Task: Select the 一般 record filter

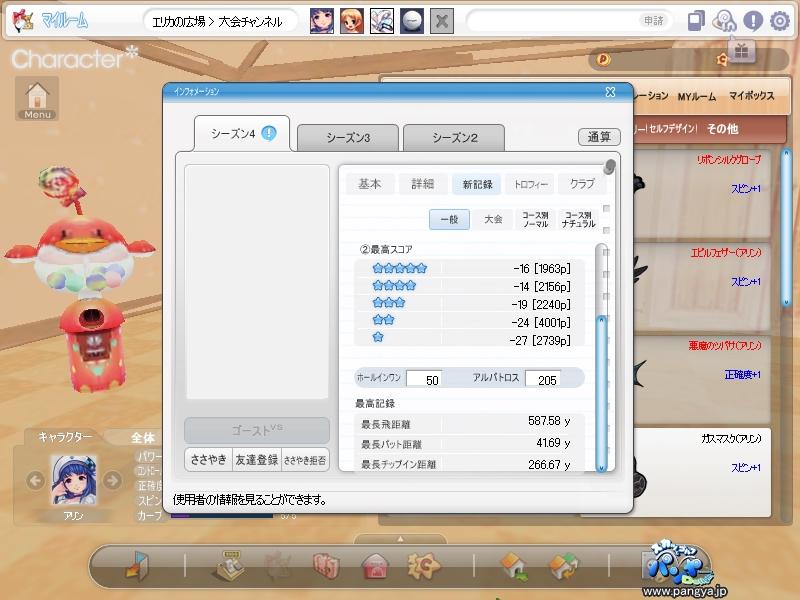Action: (449, 219)
